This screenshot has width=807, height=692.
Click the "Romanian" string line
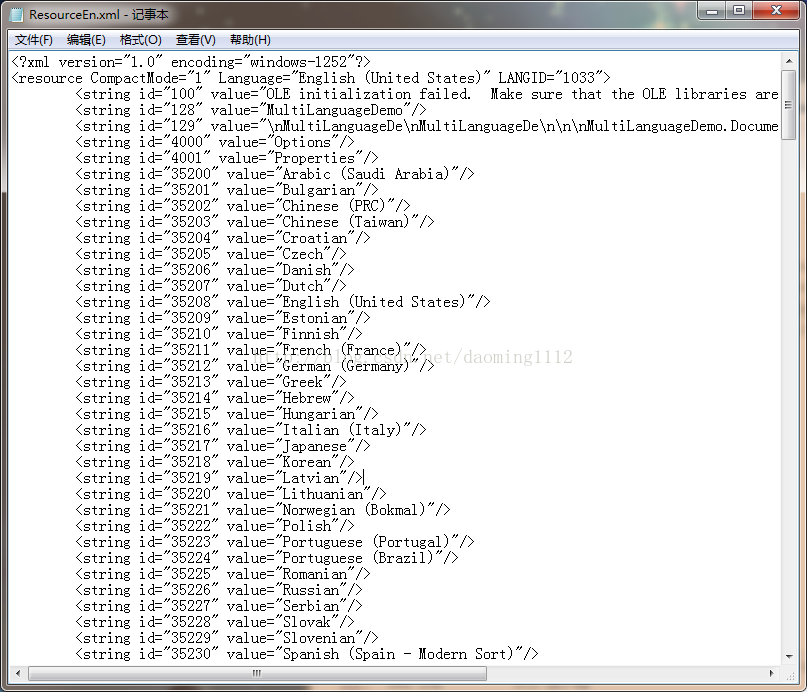pos(223,573)
